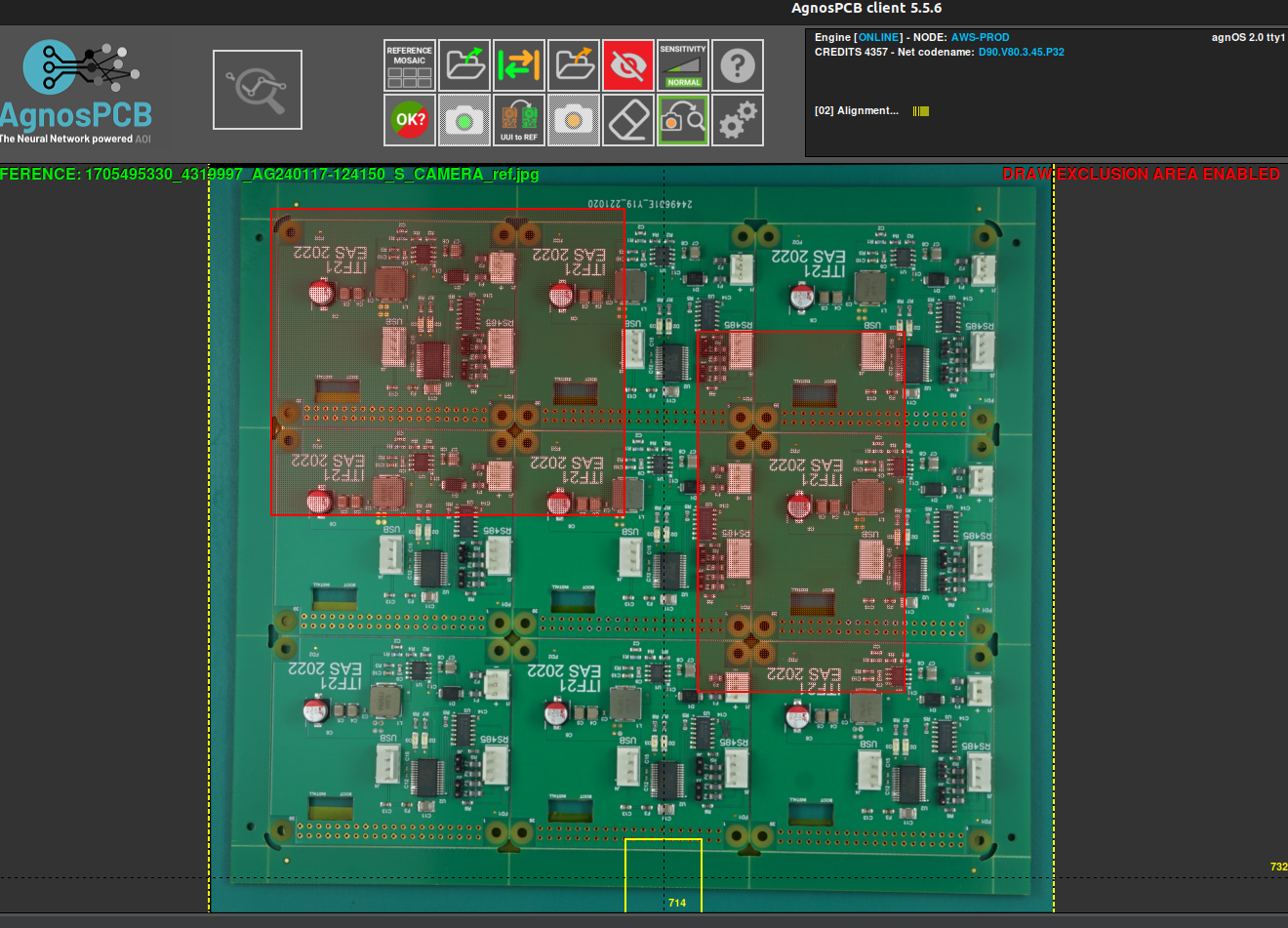Select the UUI to REF transfer tool

pyautogui.click(x=518, y=119)
